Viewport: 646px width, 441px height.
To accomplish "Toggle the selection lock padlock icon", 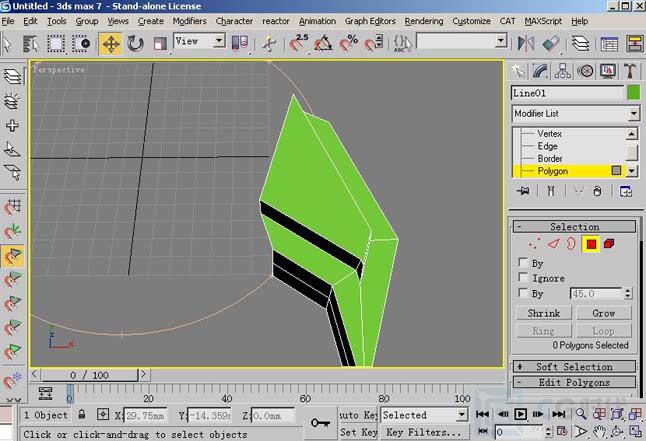I will pyautogui.click(x=82, y=414).
